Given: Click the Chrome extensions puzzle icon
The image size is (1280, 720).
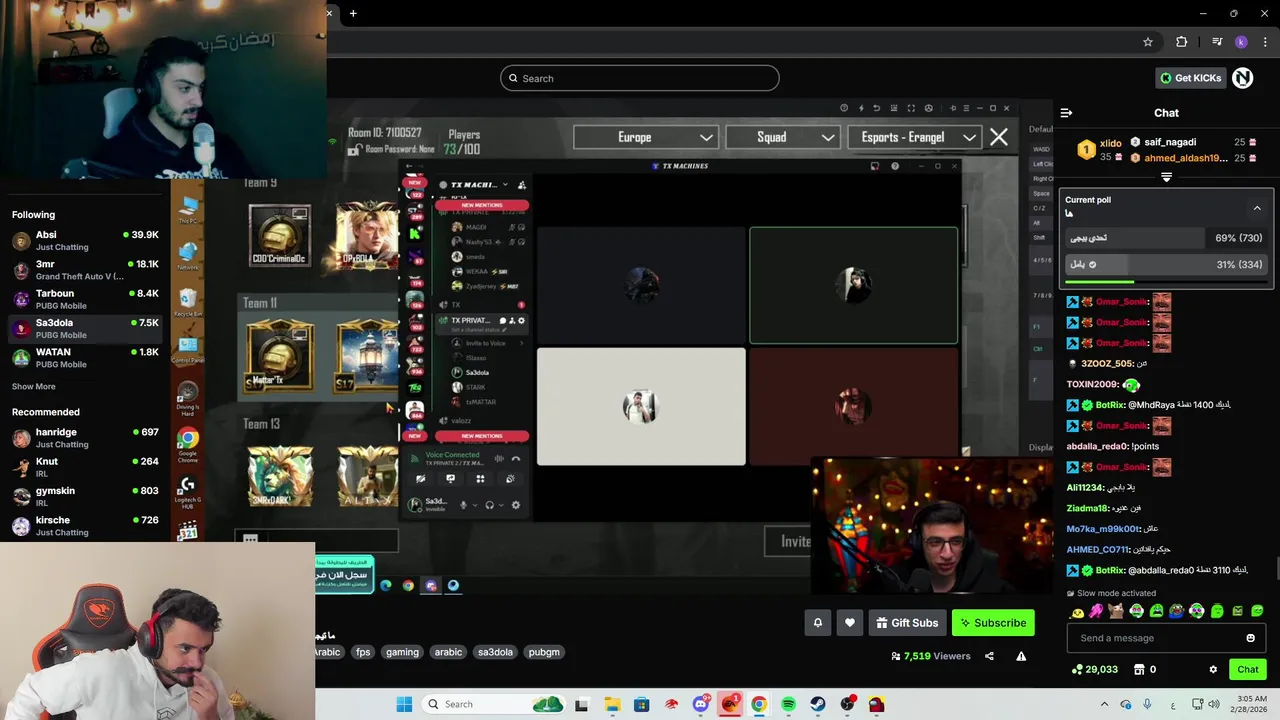Looking at the screenshot, I should (1181, 42).
